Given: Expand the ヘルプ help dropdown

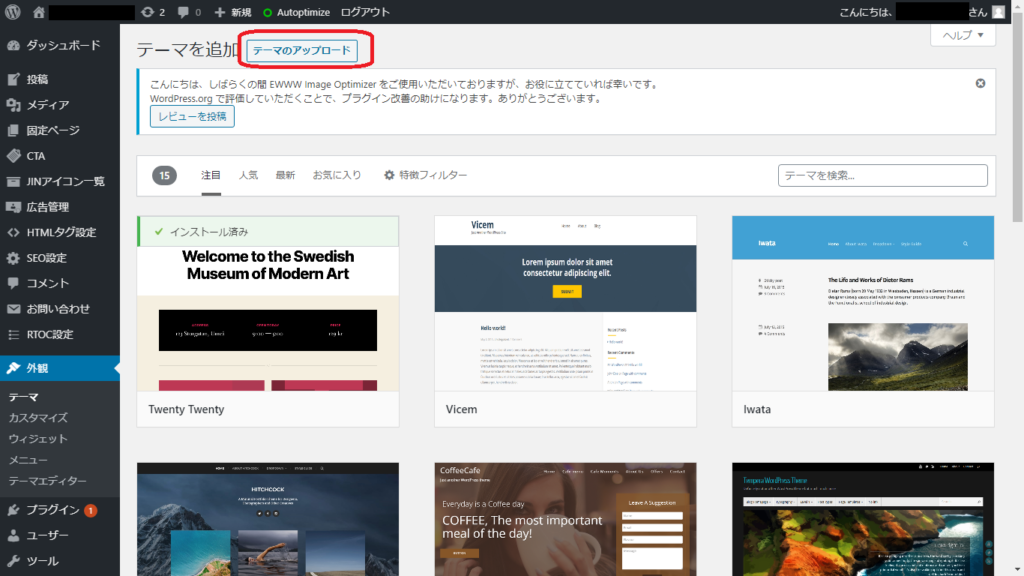Looking at the screenshot, I should (963, 35).
